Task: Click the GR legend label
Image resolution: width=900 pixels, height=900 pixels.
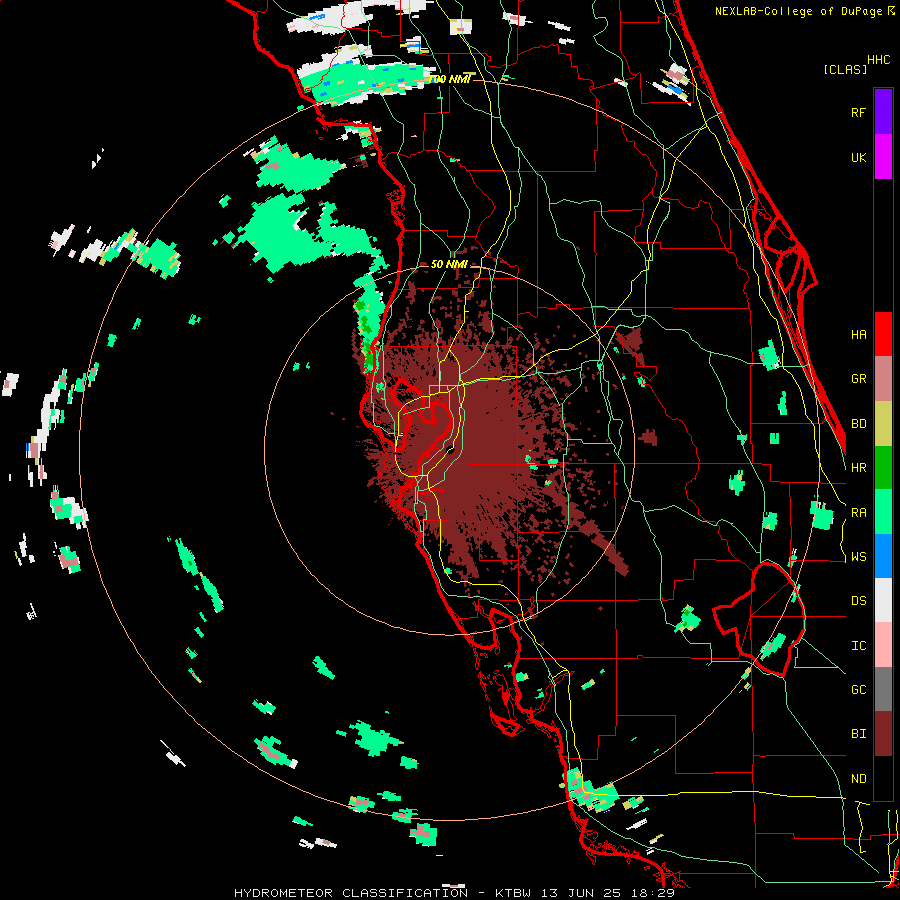Action: point(858,379)
